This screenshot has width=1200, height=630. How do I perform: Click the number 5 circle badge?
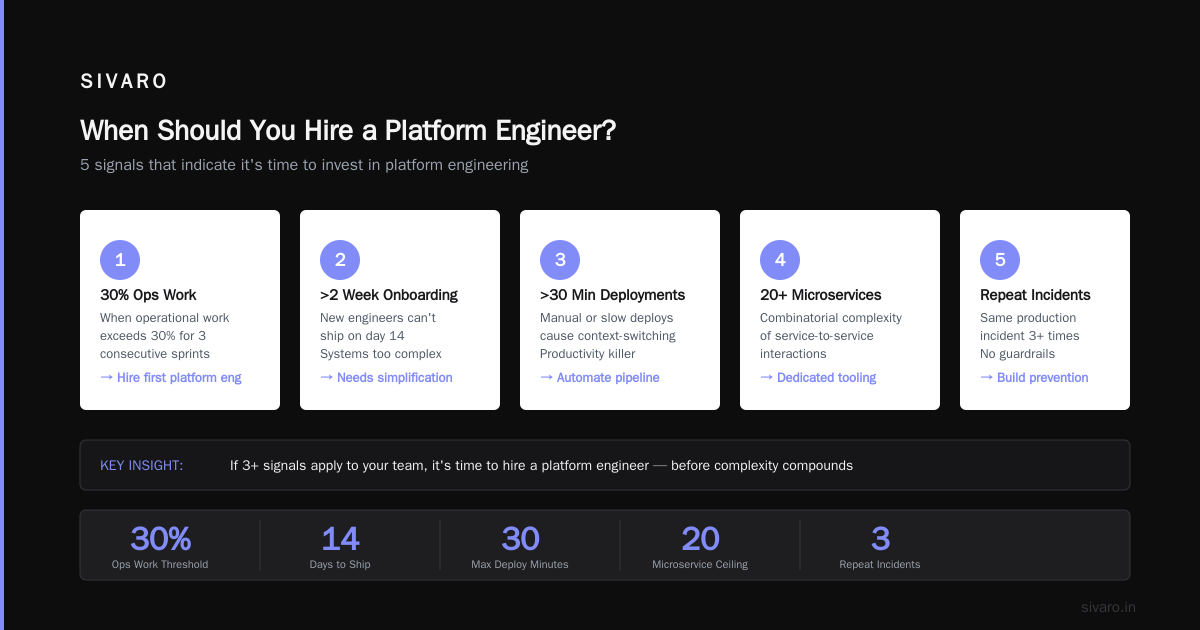[x=1000, y=260]
